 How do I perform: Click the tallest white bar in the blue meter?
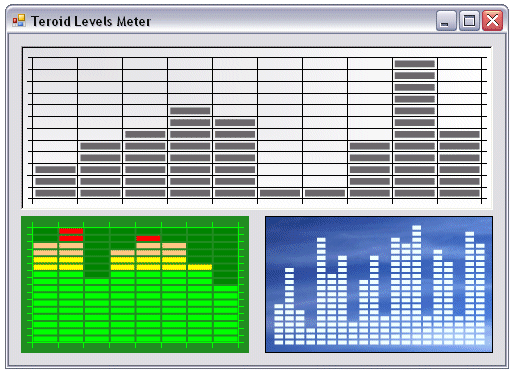click(x=416, y=285)
